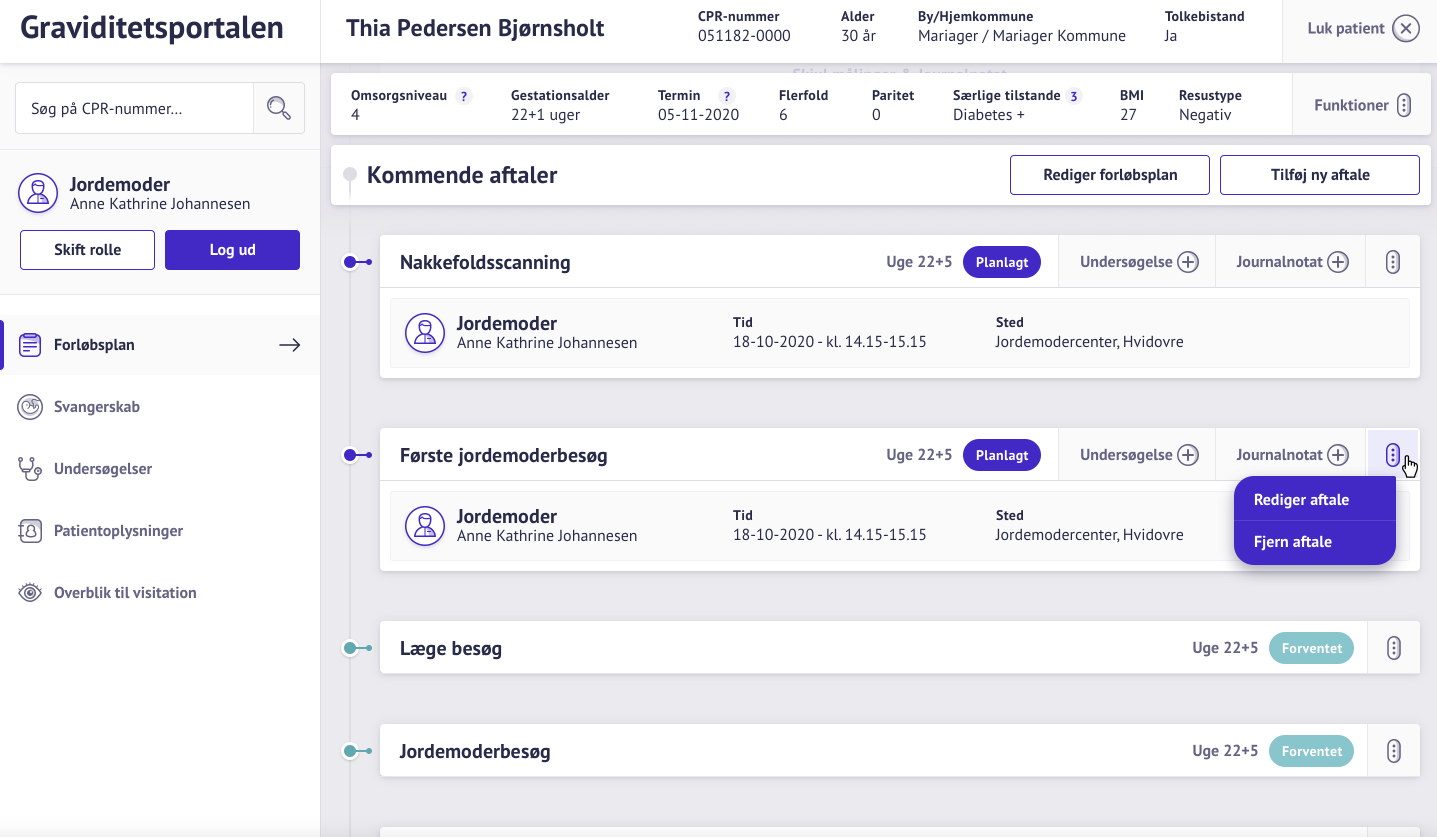Click the Tilføj ny aftale button

tap(1319, 175)
